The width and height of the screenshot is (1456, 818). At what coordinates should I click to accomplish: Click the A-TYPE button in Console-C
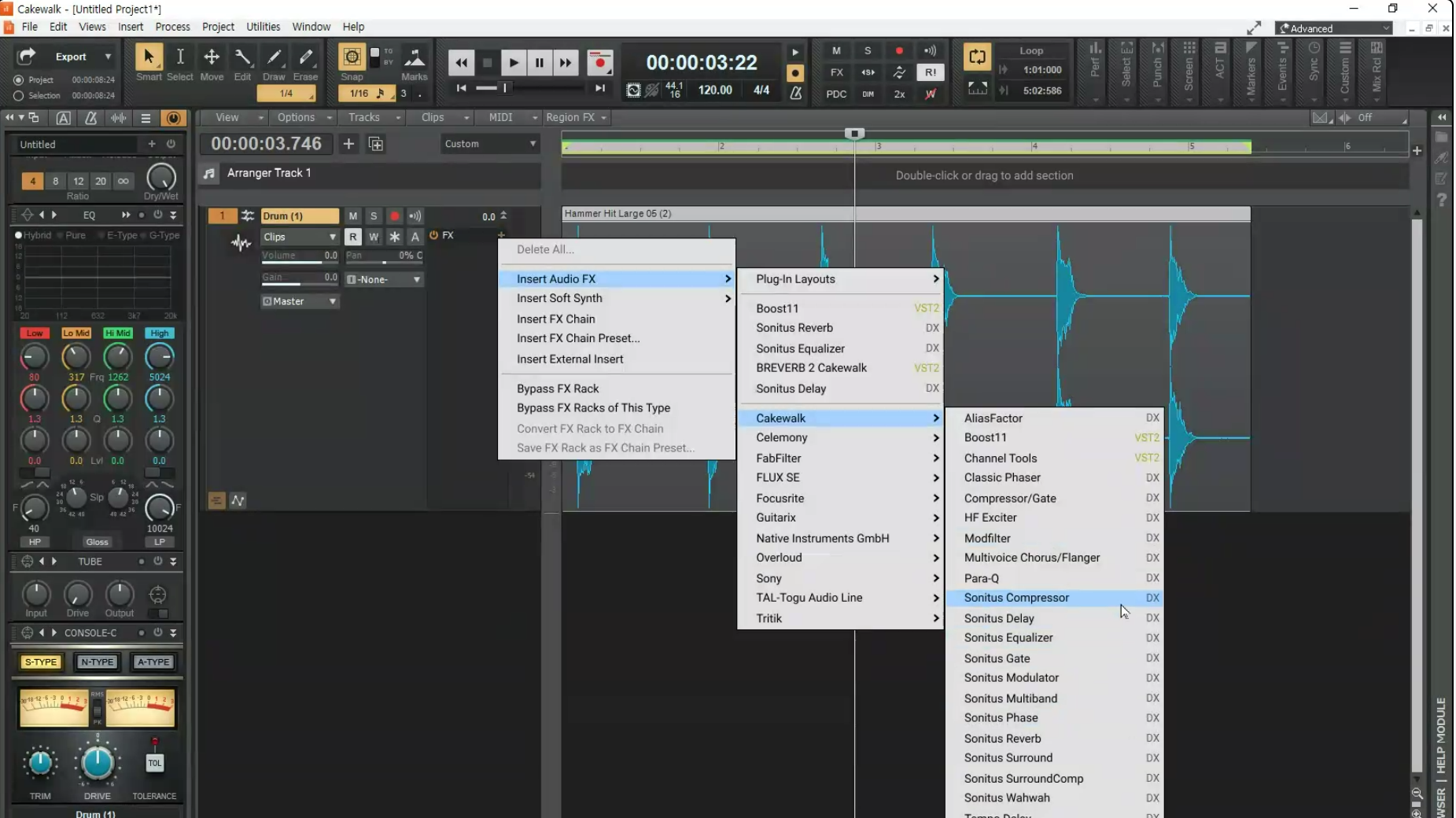pos(153,662)
